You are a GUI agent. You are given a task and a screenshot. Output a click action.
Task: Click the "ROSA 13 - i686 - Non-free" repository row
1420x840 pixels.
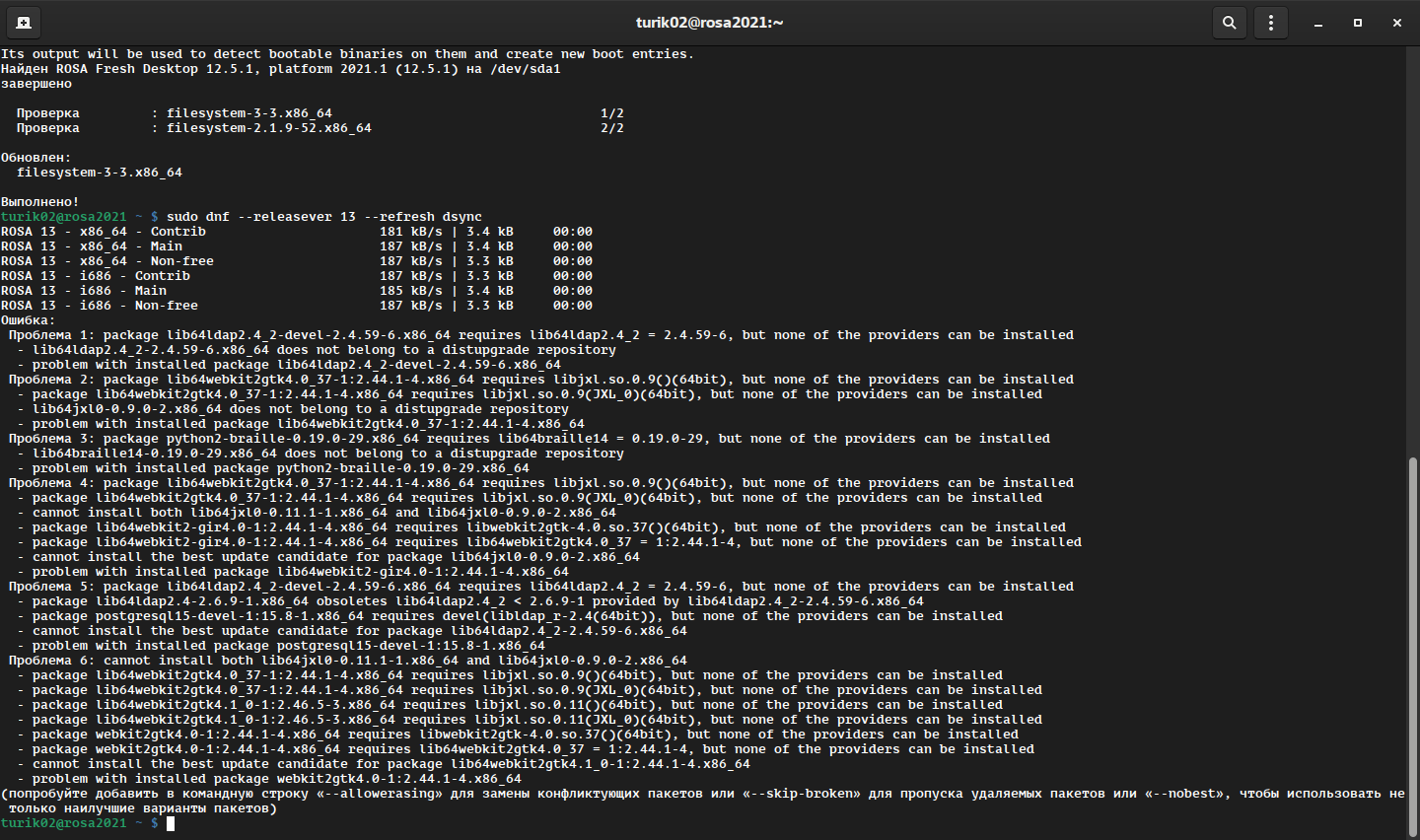coord(297,306)
